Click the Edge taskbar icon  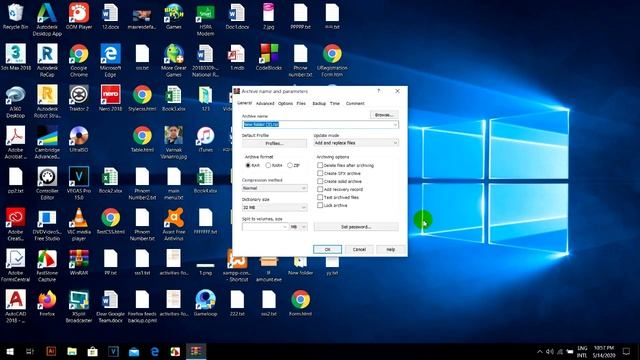click(x=155, y=351)
